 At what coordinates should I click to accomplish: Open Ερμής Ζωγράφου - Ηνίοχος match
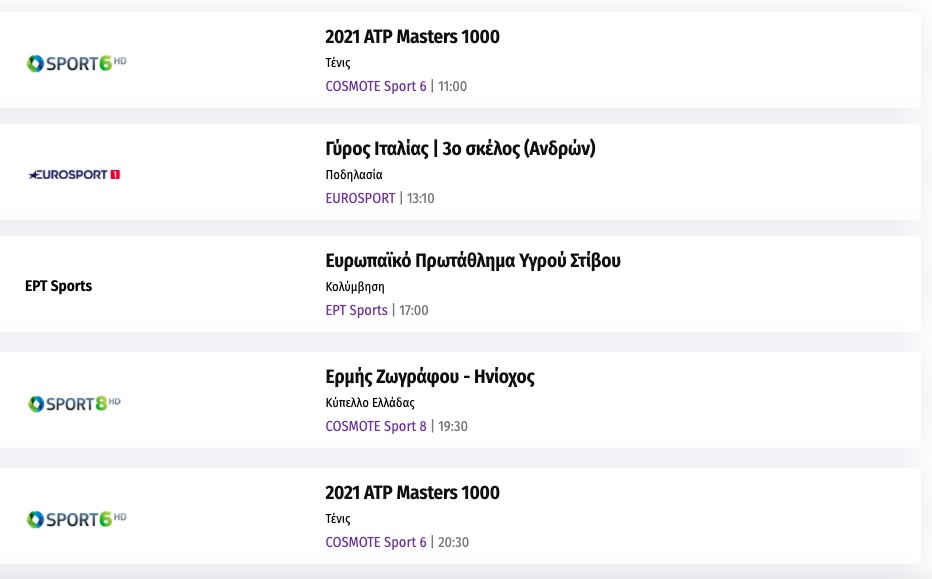click(430, 377)
